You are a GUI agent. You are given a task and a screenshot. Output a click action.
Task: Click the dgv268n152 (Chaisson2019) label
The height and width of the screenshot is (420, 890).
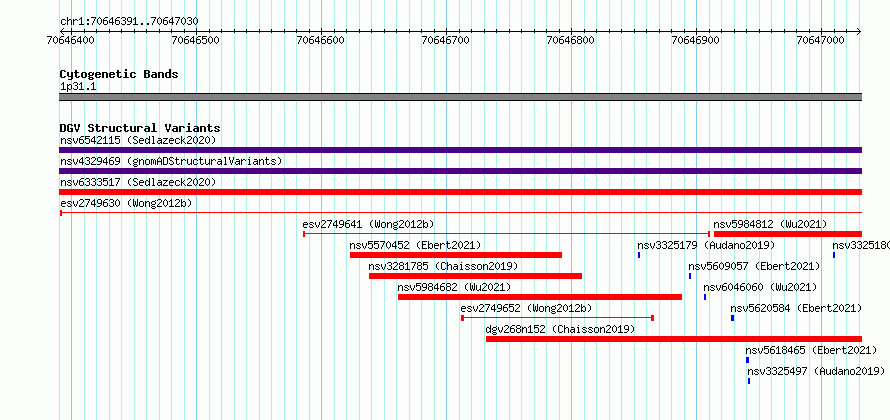560,329
